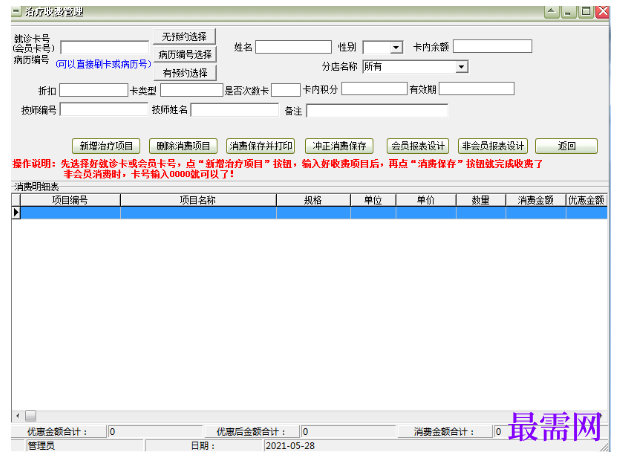Click the 删除消费项目 button
This screenshot has width=620, height=458.
183,146
